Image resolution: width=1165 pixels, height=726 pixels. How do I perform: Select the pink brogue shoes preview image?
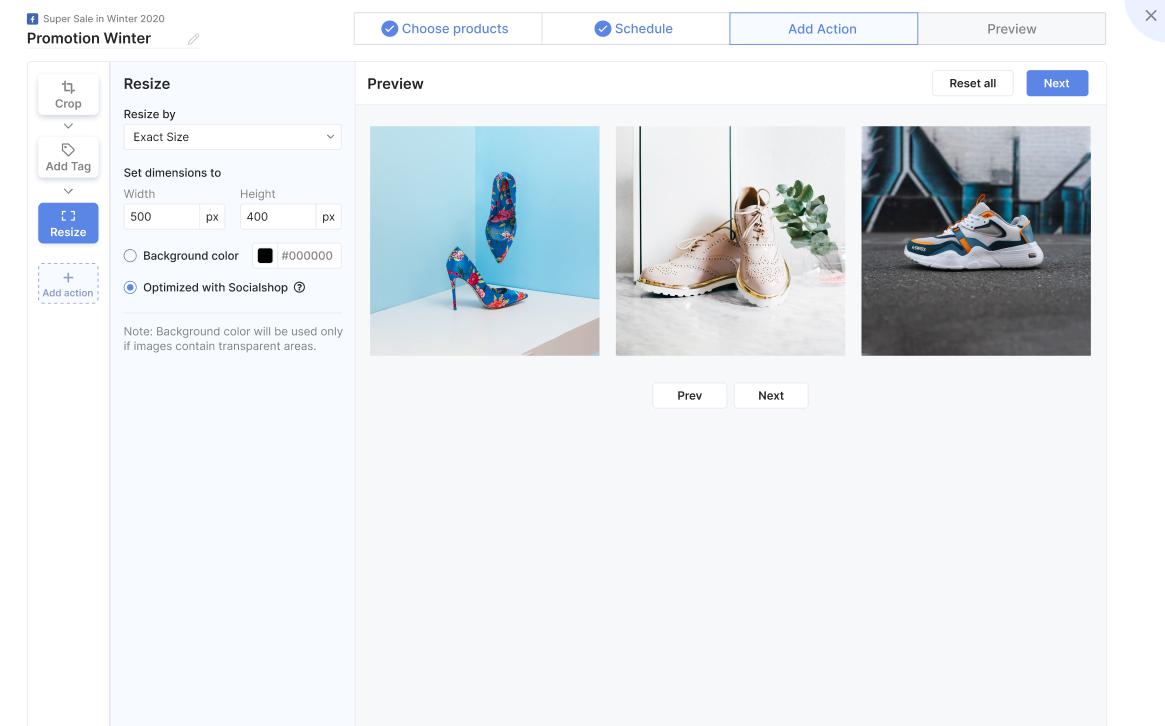pos(730,241)
